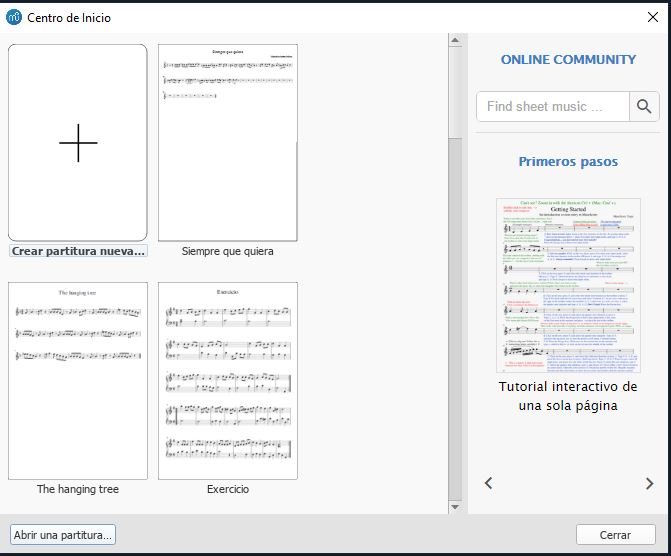Close the Centro de Inicio window

pos(653,17)
